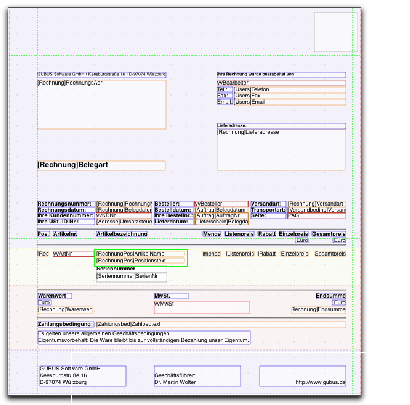The image size is (410, 405).
Task: Select the large invoice address field at top left
Action: [102, 104]
